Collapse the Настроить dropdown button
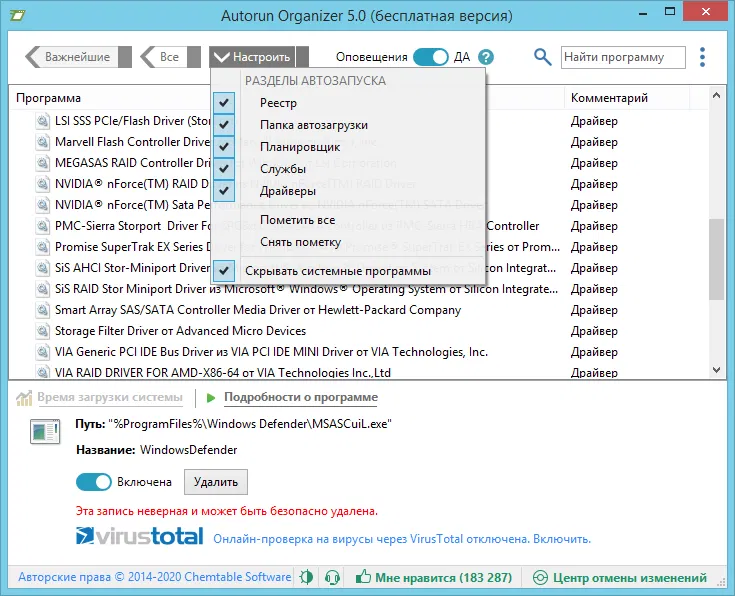Screen dimensions: 735x596 point(252,57)
